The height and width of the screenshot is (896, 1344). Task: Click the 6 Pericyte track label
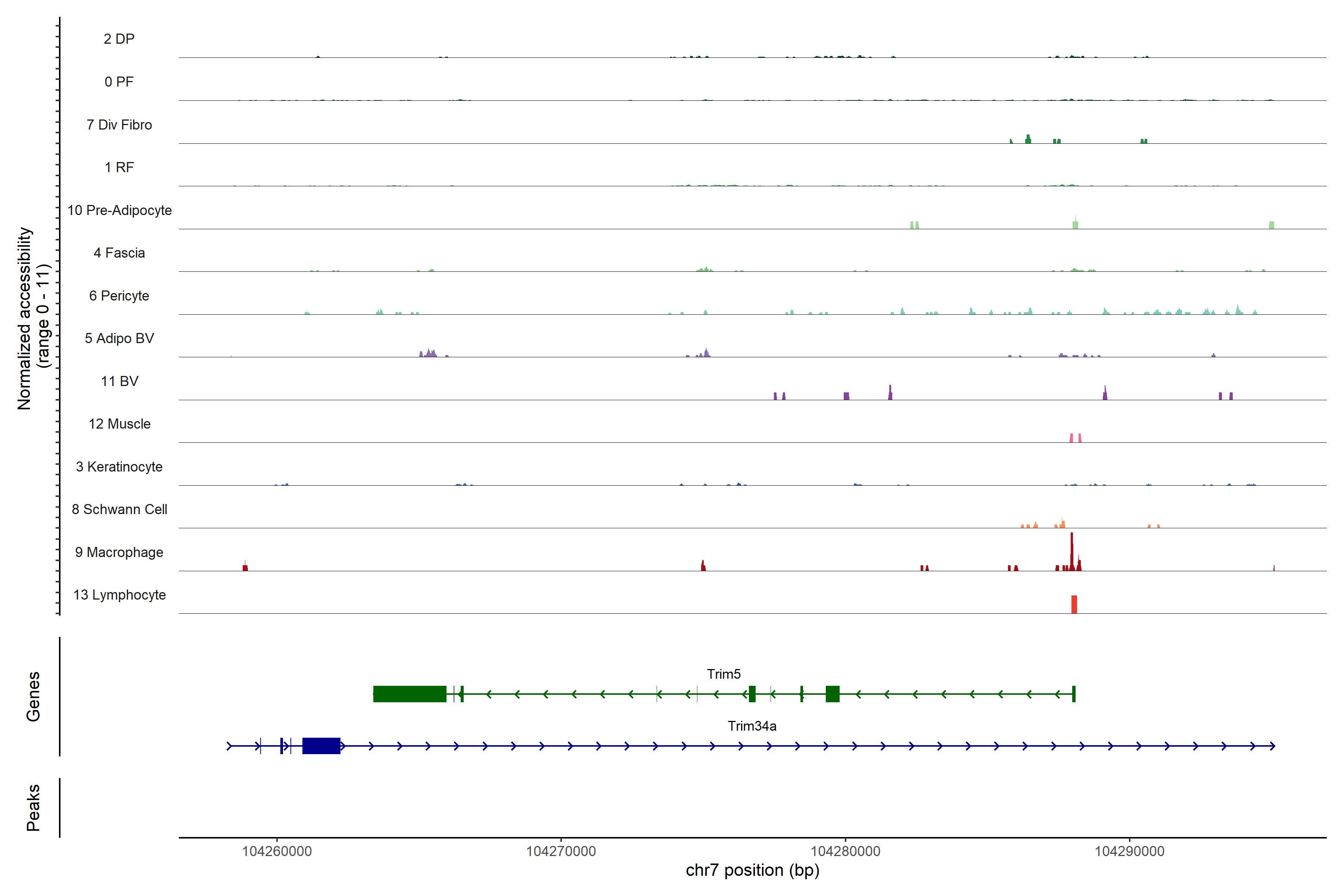tap(119, 295)
